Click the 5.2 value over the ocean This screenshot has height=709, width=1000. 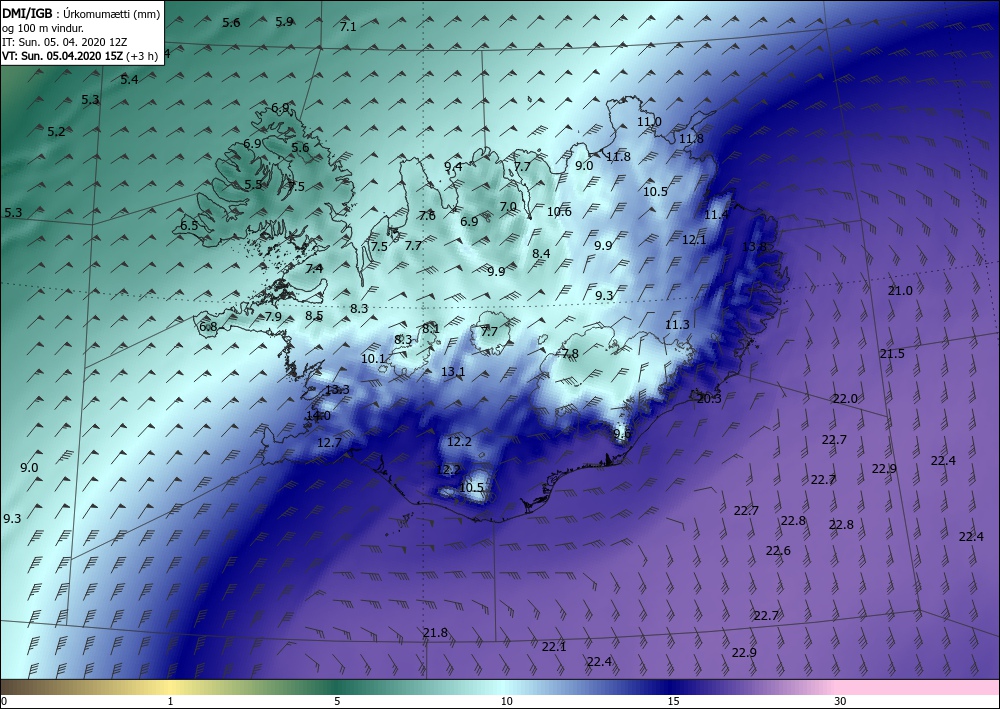pos(56,132)
